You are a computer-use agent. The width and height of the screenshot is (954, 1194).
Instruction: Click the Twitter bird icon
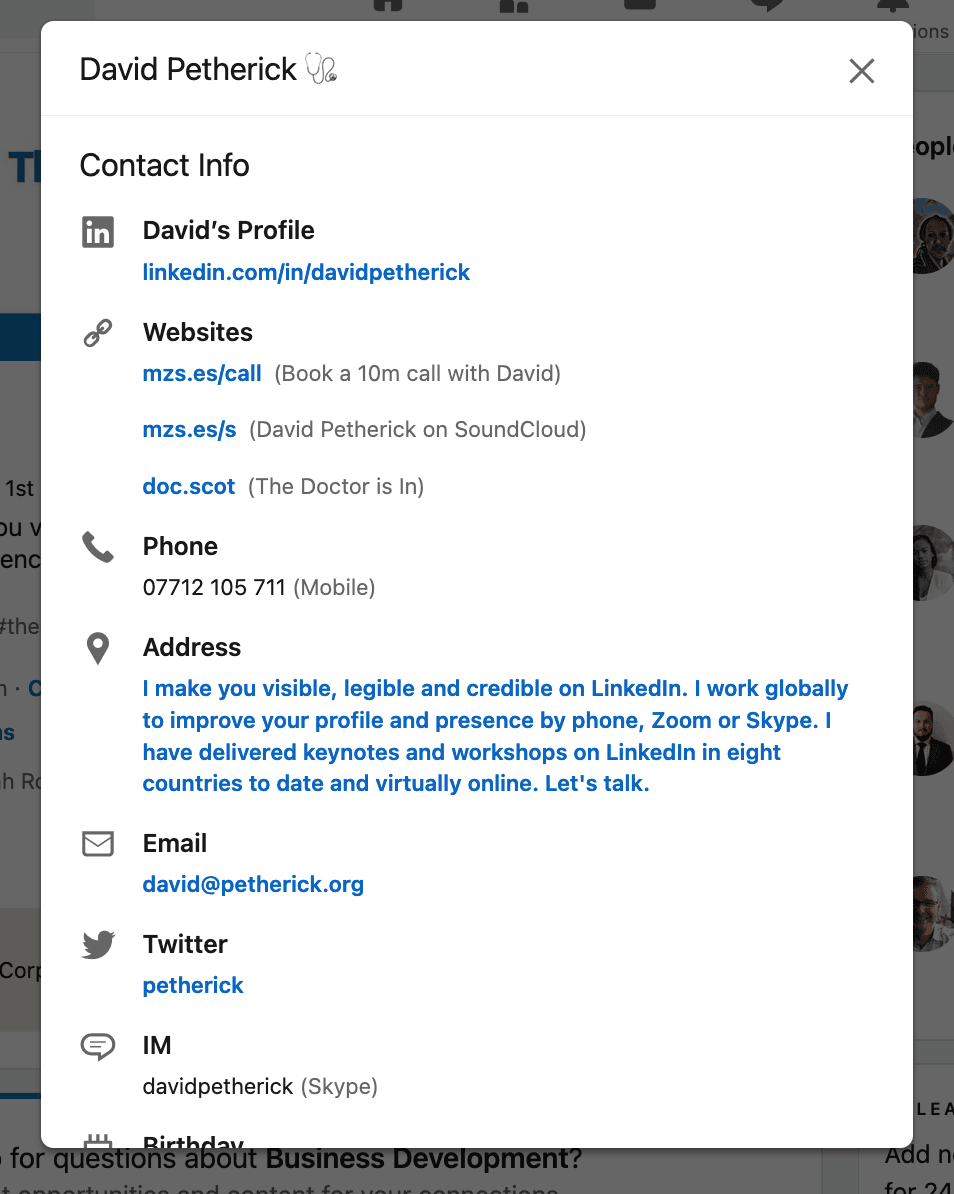point(97,944)
